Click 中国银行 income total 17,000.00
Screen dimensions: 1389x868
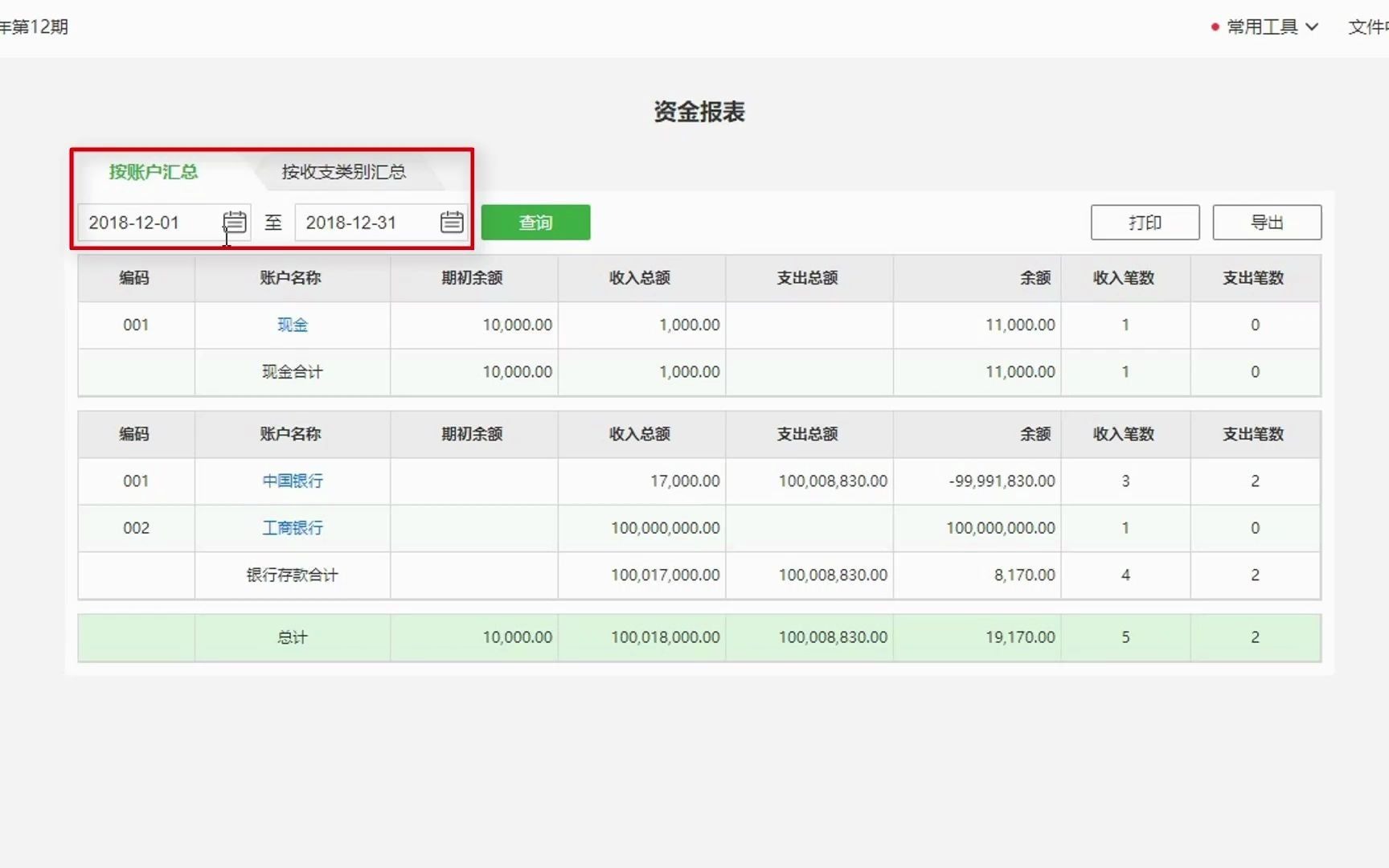tap(686, 481)
